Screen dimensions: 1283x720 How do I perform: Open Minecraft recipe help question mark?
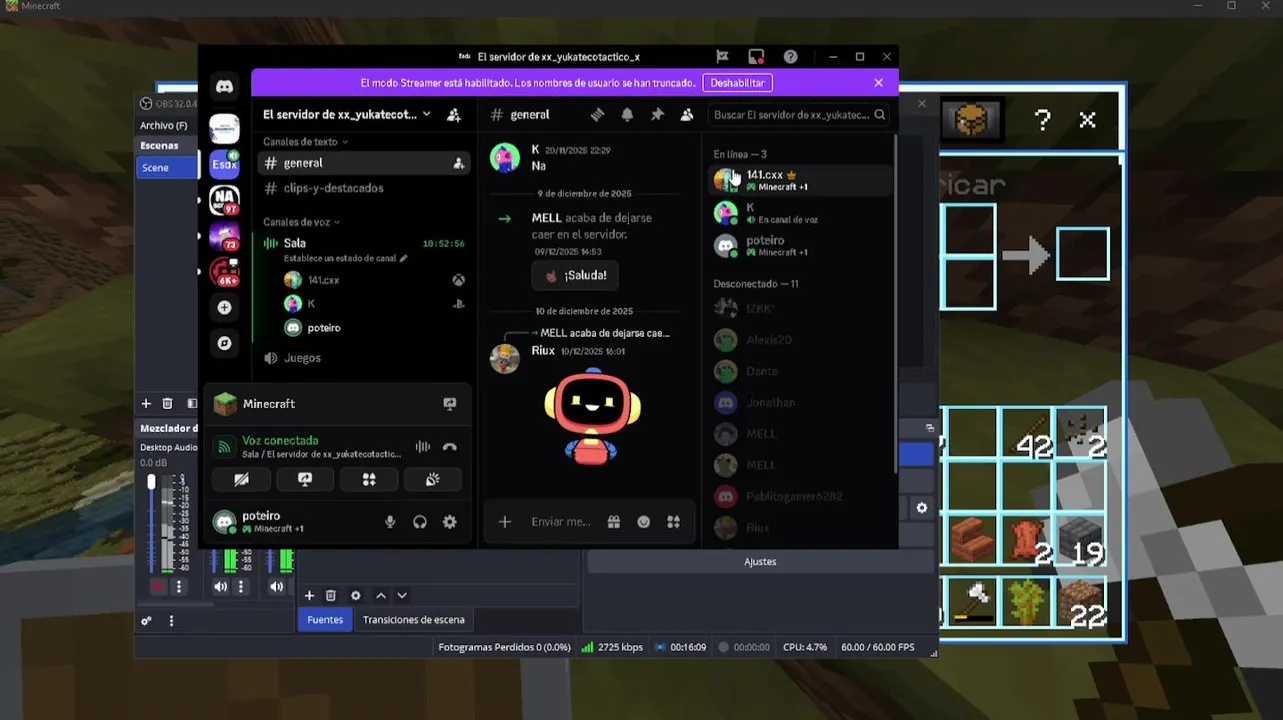1042,120
